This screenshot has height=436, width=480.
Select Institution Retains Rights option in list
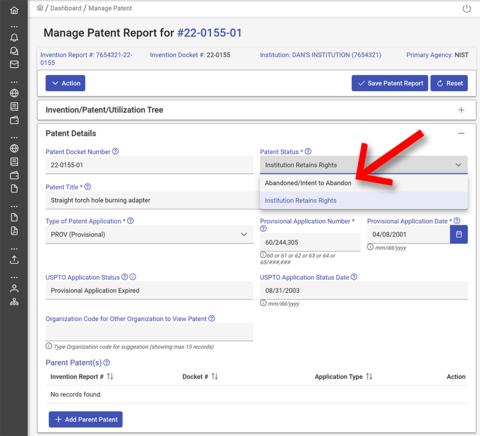tap(364, 200)
